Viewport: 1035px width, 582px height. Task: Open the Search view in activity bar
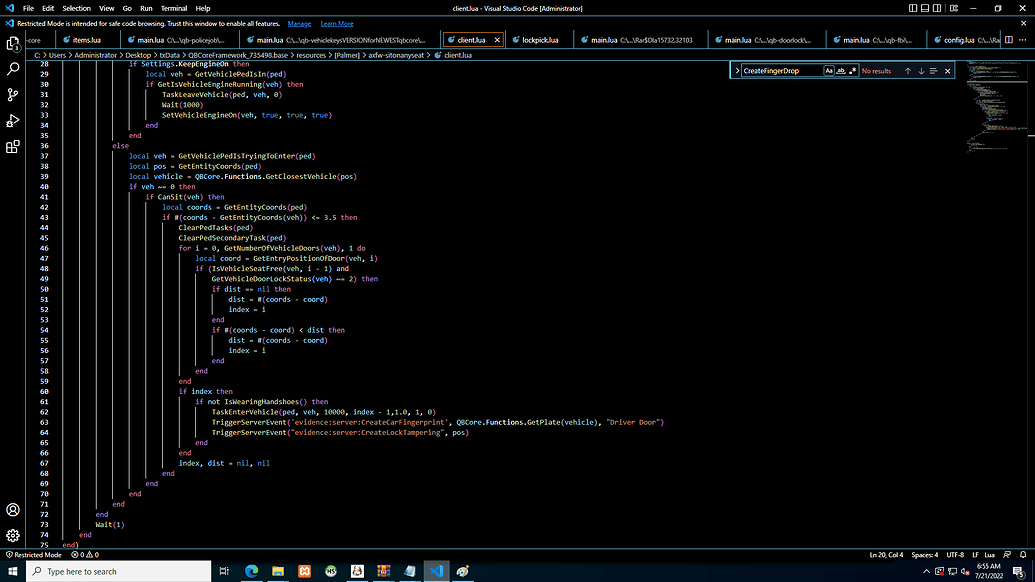(13, 70)
